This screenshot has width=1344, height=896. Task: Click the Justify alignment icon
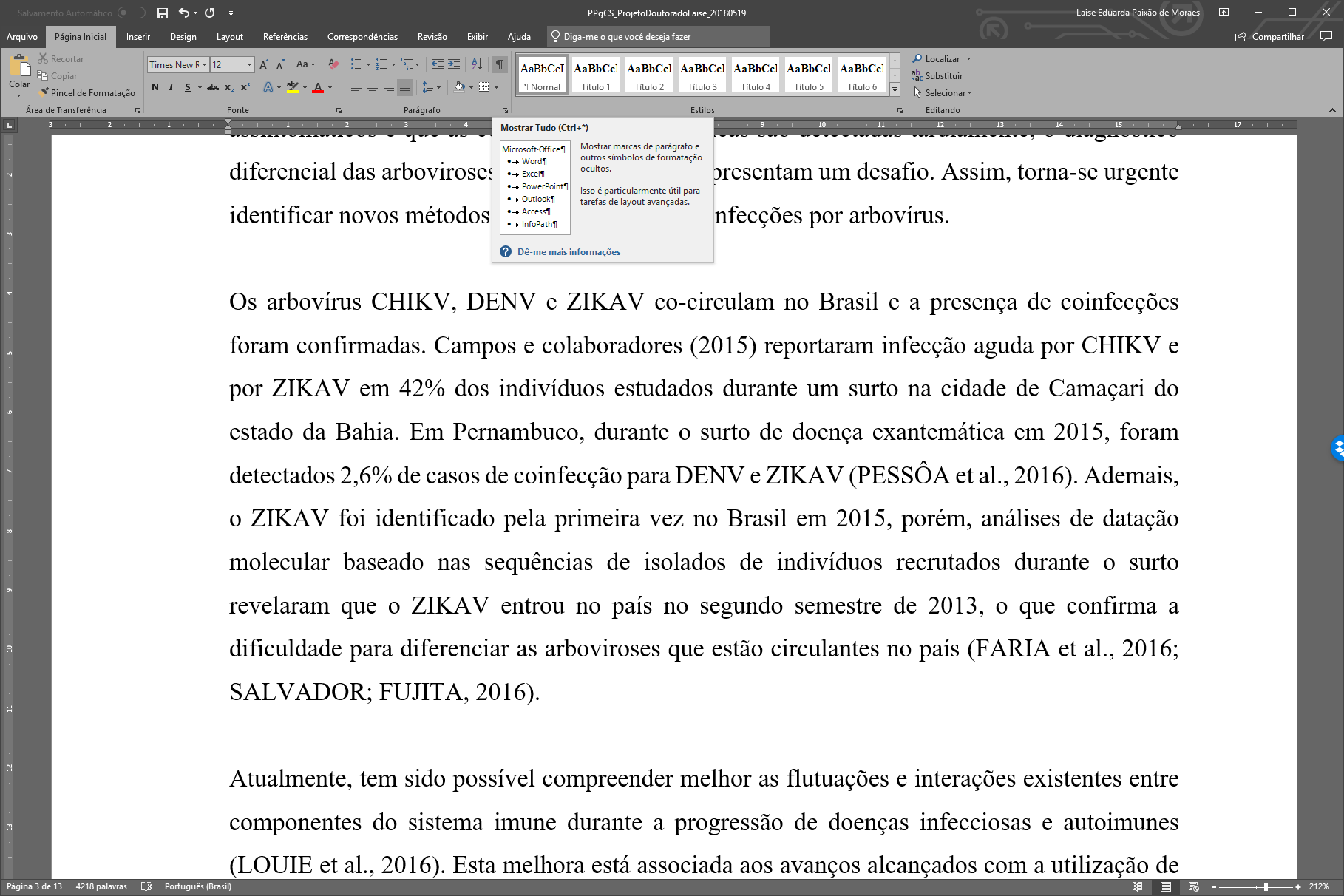click(405, 87)
